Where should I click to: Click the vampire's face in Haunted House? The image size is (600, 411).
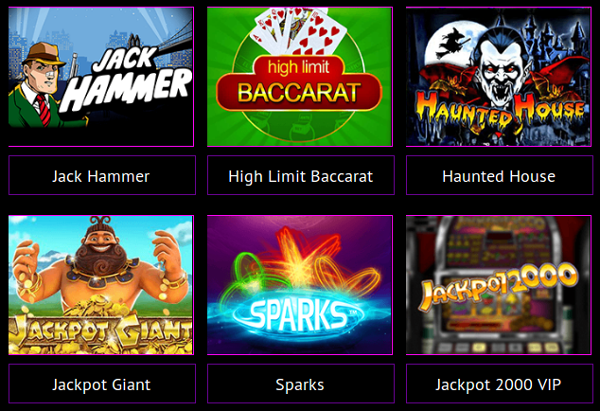501,69
